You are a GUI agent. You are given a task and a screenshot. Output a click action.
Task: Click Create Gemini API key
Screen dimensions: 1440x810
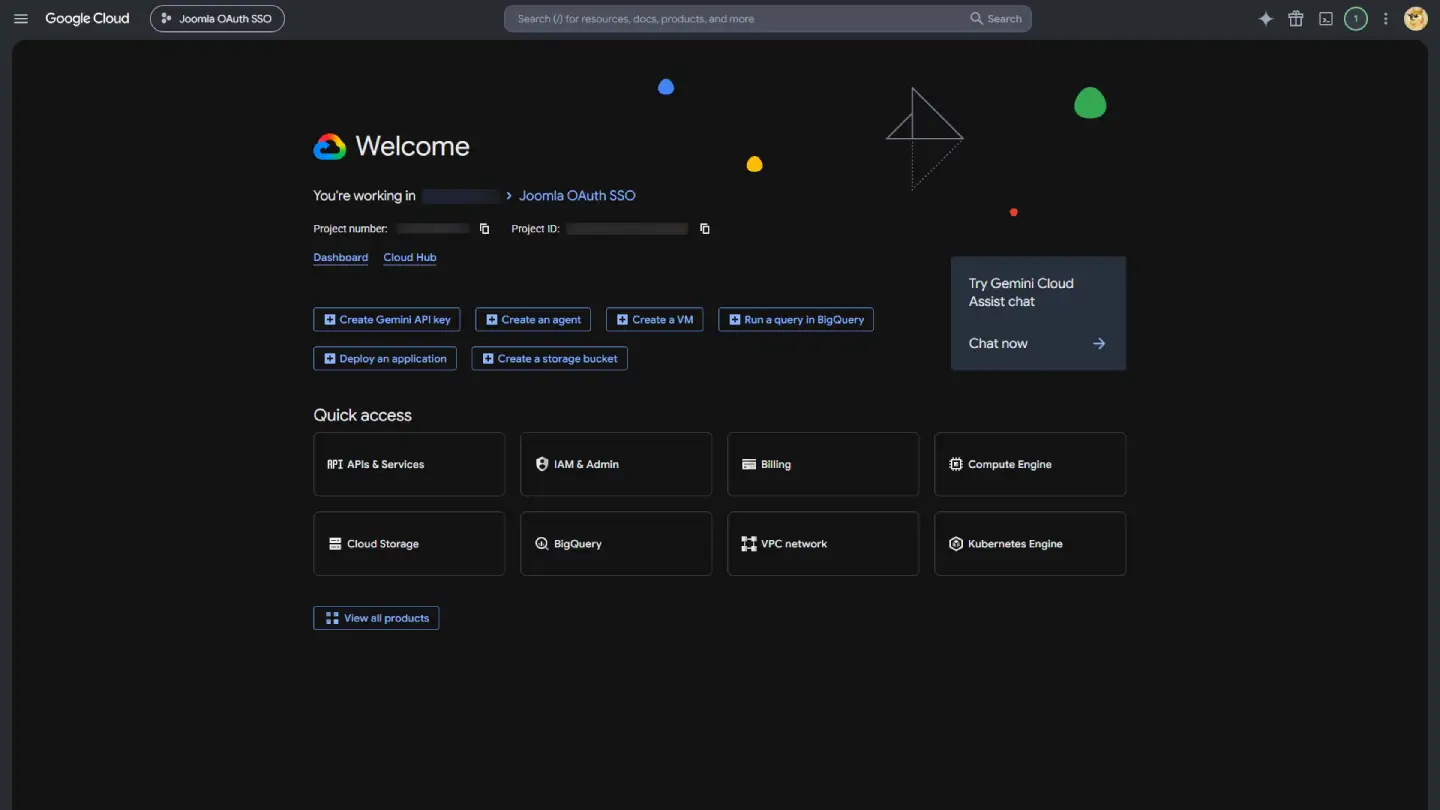387,320
